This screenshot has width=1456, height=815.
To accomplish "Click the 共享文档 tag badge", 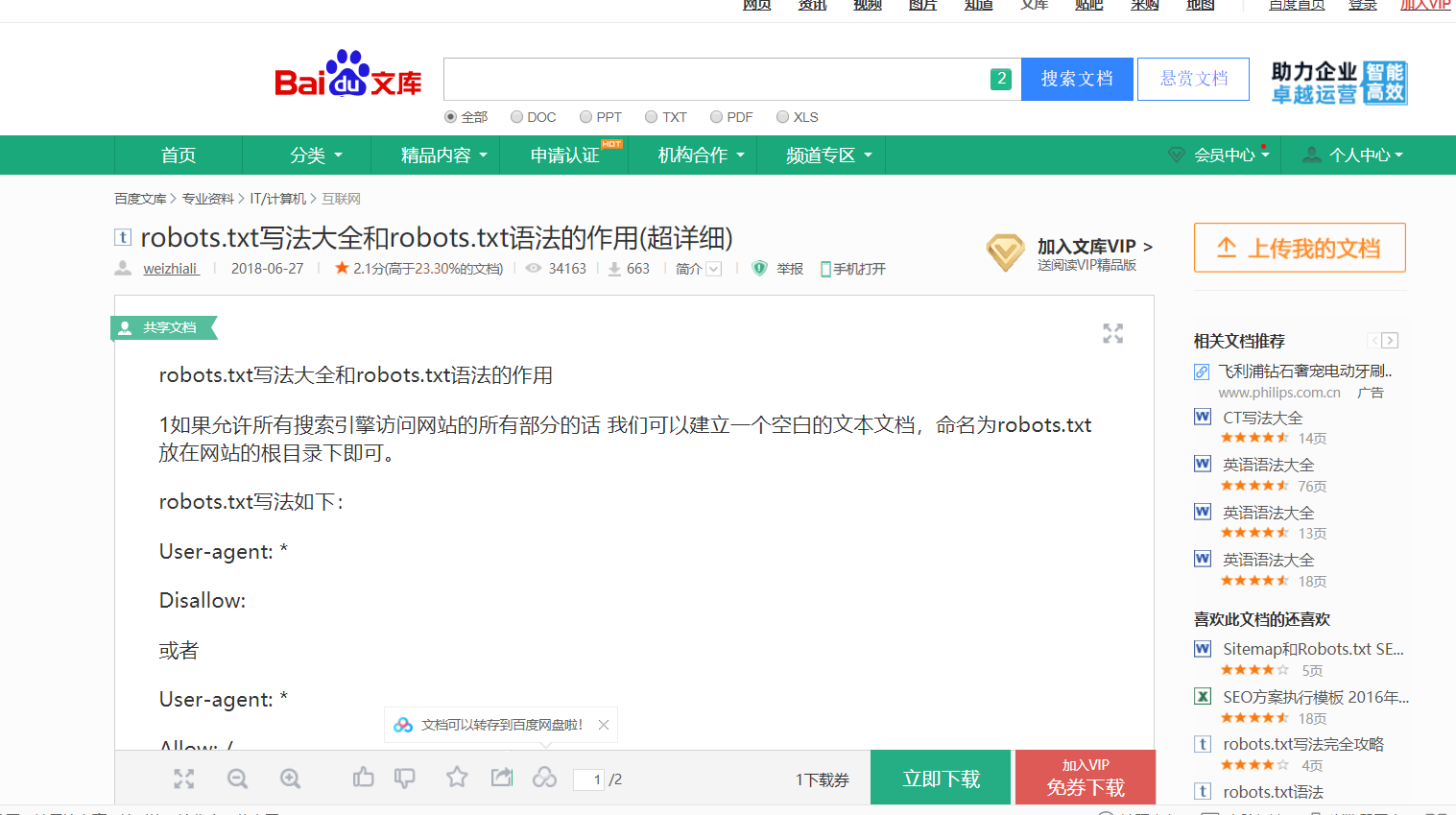I will point(164,328).
